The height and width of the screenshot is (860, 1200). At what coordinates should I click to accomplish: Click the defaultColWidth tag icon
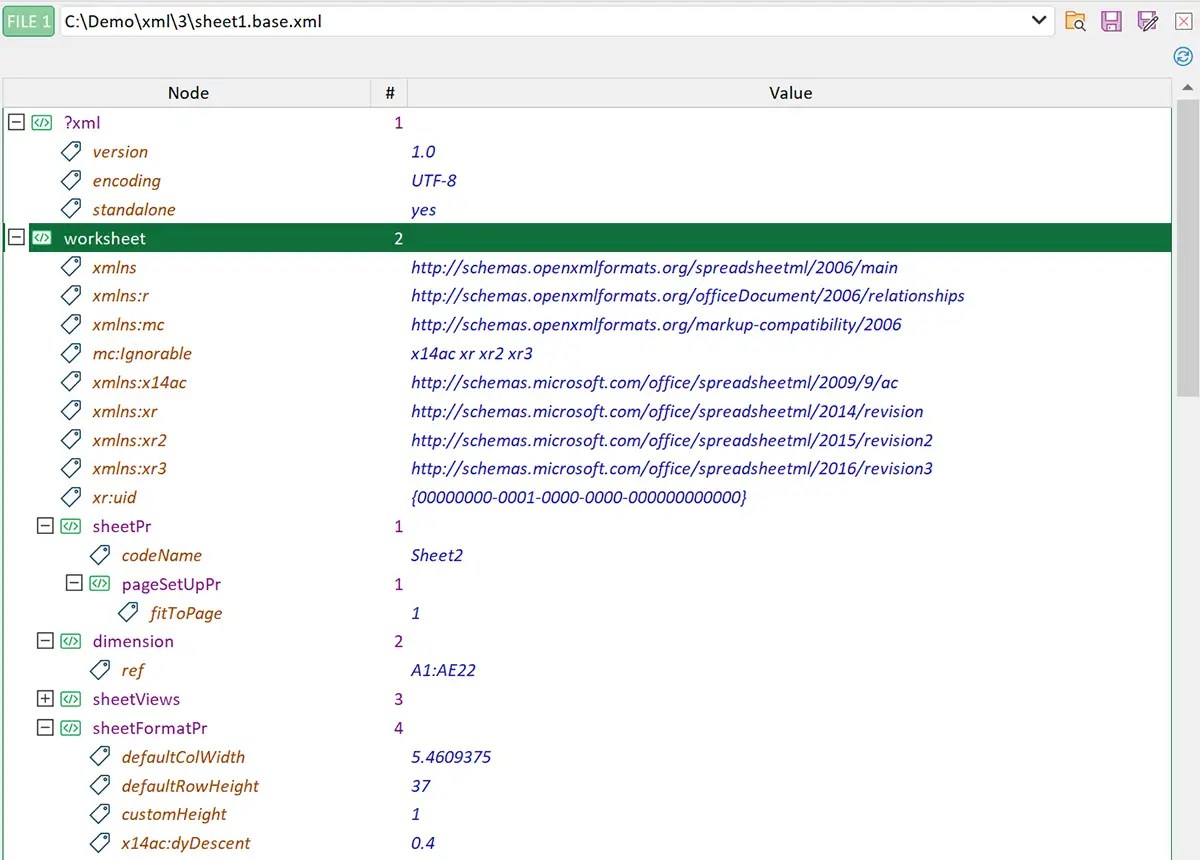point(99,757)
